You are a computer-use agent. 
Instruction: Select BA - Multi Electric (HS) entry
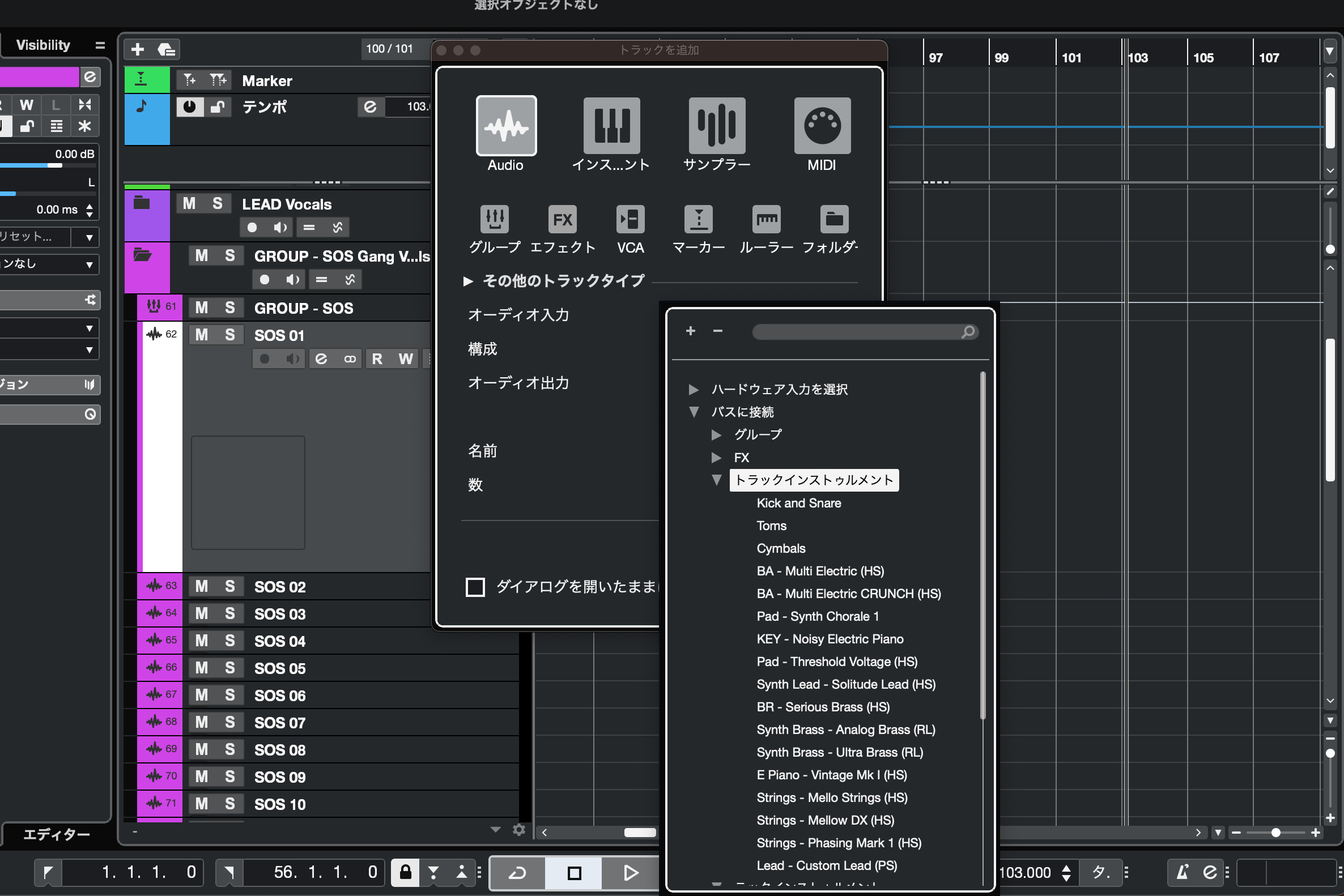pos(820,571)
